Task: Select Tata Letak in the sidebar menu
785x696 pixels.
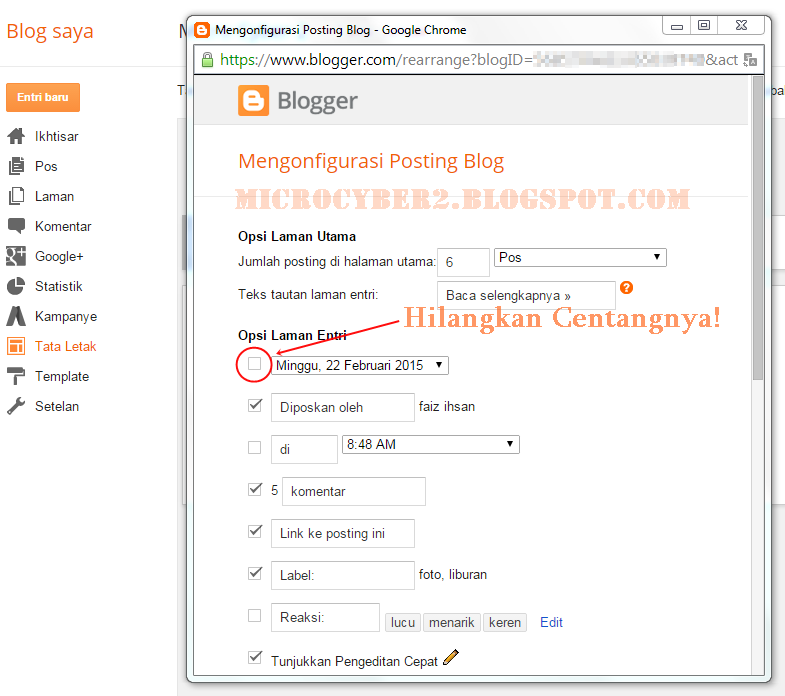Action: click(x=66, y=346)
